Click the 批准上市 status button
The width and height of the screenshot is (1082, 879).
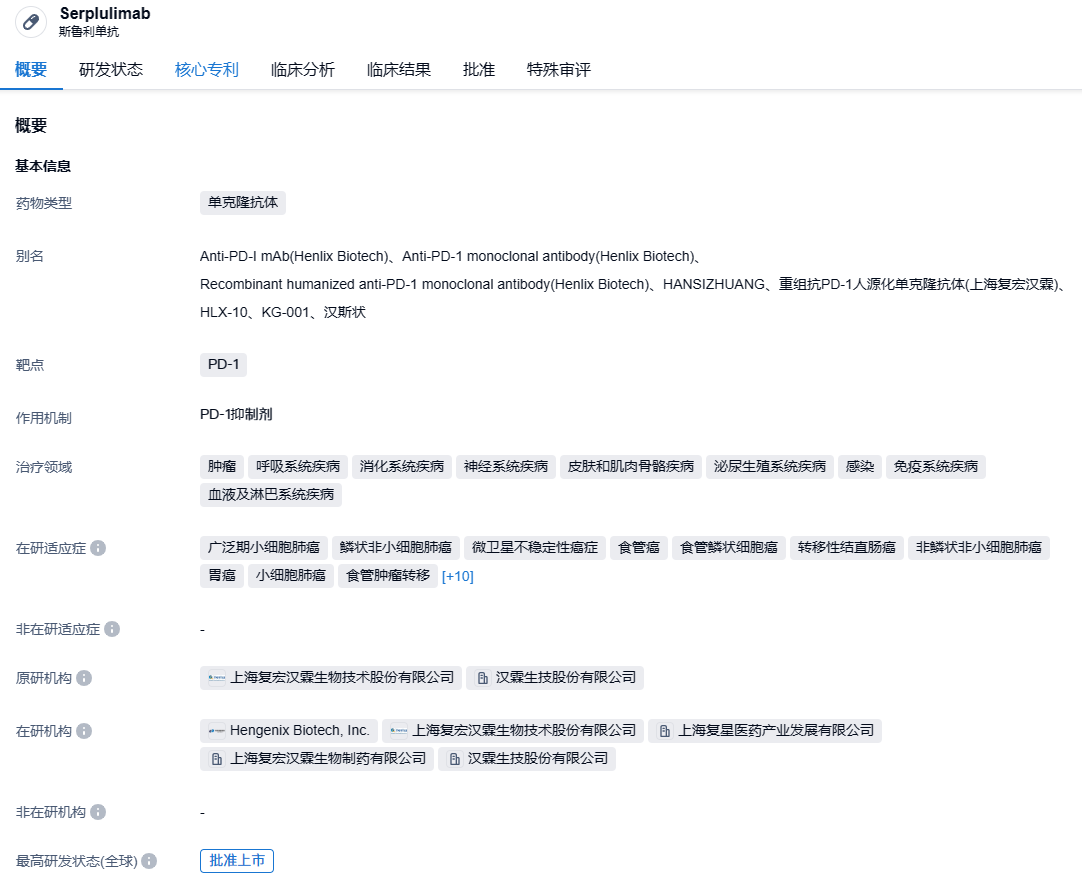point(237,861)
